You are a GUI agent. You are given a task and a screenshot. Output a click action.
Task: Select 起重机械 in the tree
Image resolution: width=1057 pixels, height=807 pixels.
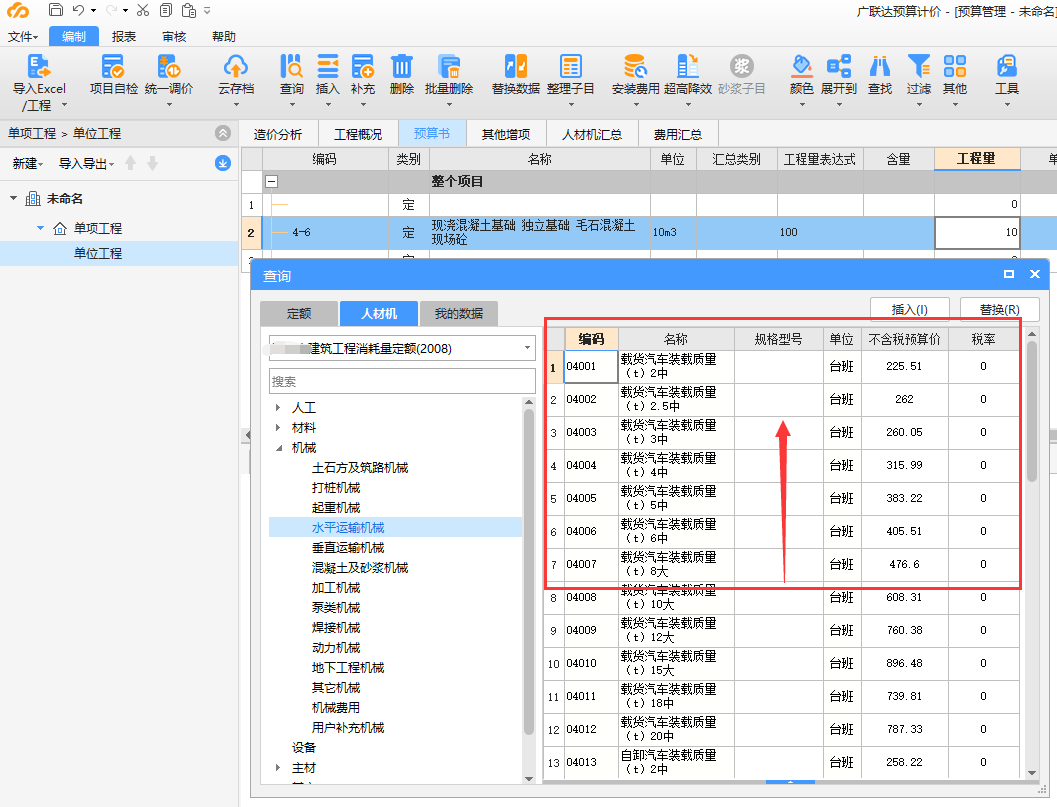coord(336,508)
